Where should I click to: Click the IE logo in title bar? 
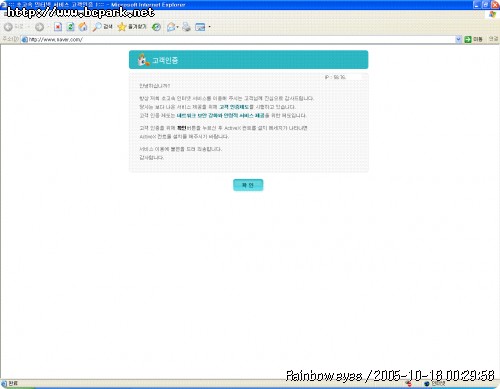[x=3, y=5]
